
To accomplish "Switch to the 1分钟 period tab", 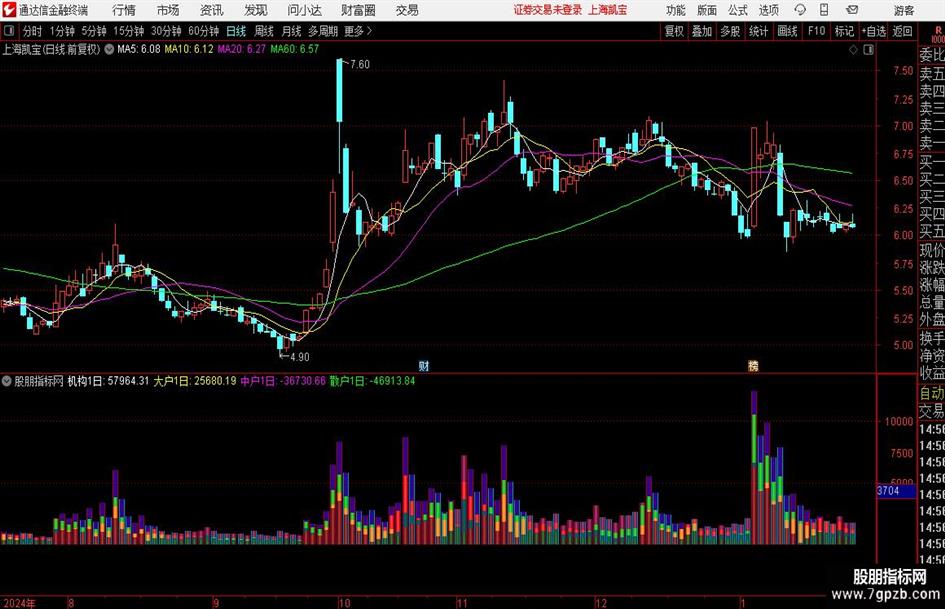I will (62, 31).
